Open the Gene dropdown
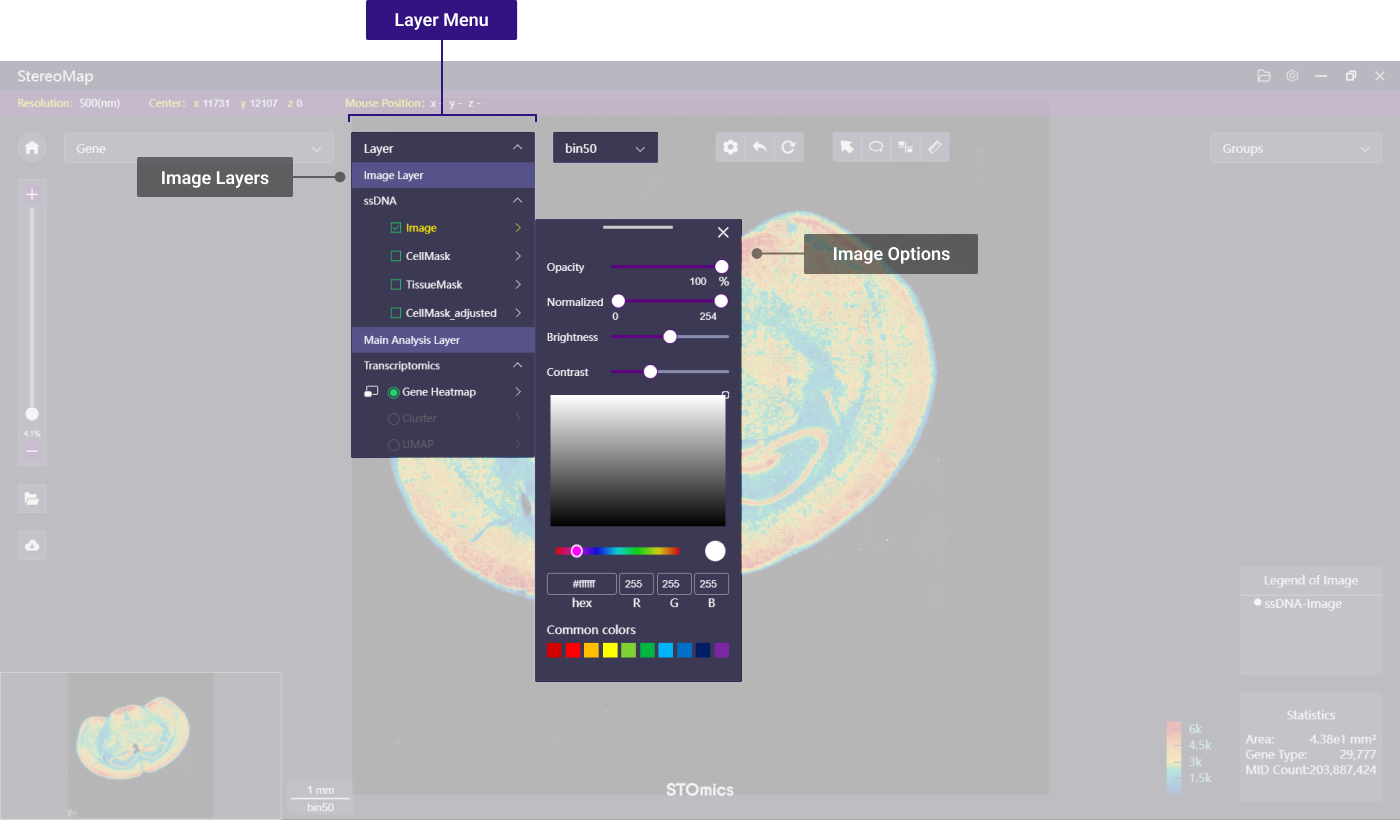1400x820 pixels. [x=198, y=148]
